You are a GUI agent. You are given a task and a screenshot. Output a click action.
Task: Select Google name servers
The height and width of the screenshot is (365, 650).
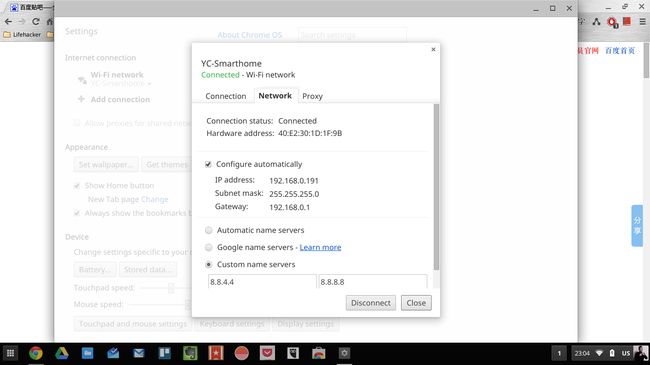209,248
